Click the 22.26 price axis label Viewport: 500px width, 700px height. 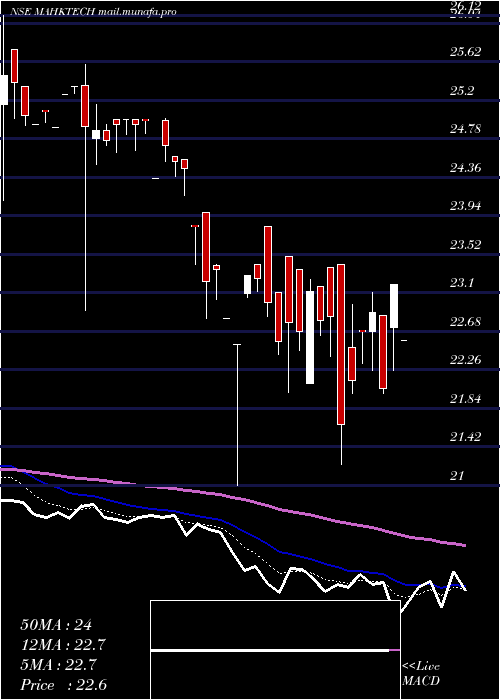[466, 360]
